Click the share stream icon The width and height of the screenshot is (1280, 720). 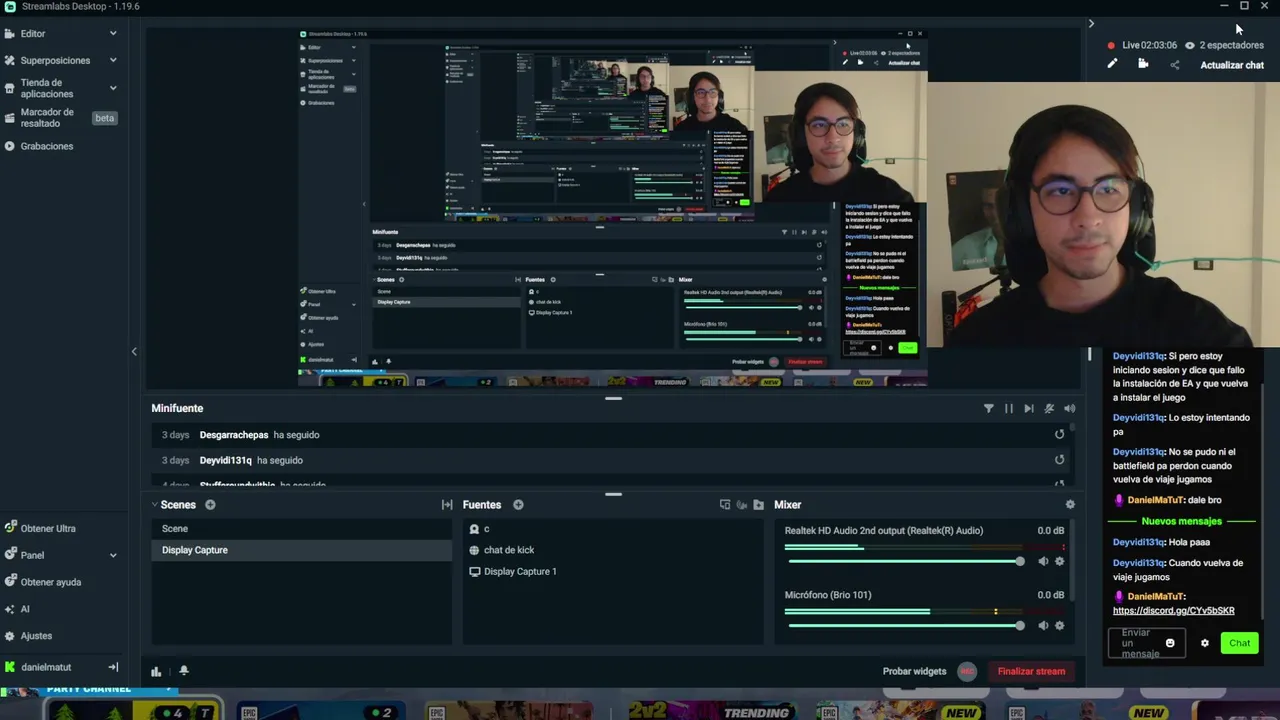click(x=1175, y=65)
